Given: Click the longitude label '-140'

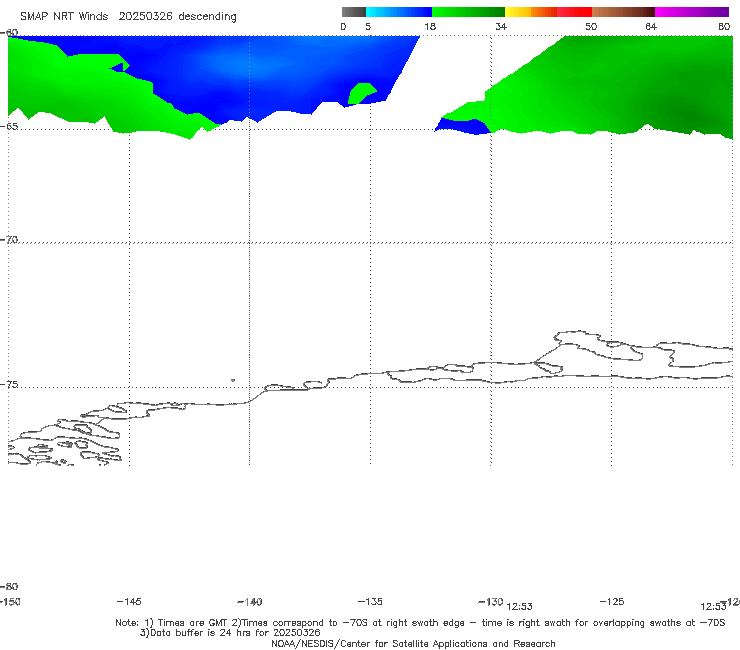Looking at the screenshot, I should (250, 602).
